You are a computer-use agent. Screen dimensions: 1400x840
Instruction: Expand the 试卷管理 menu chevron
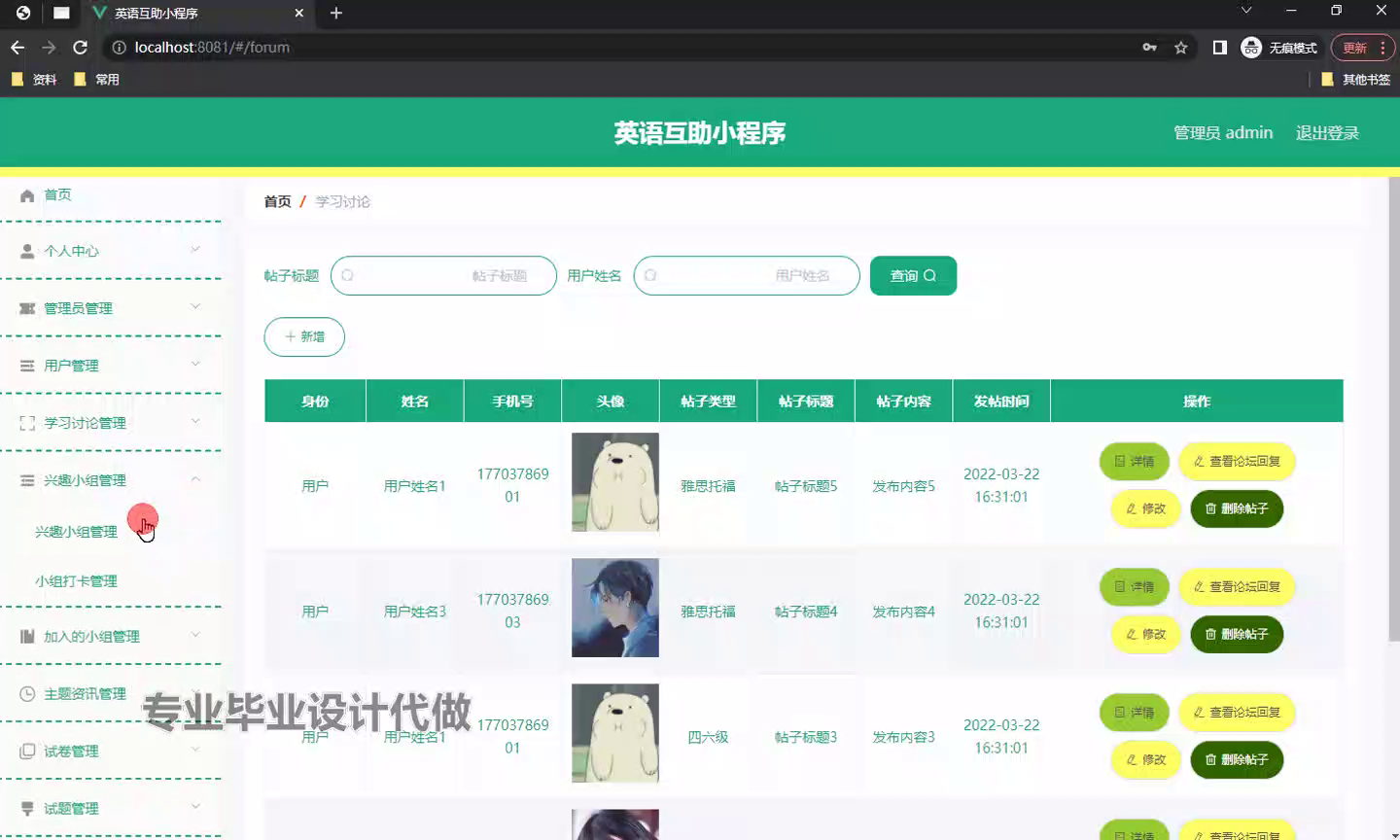pyautogui.click(x=195, y=750)
